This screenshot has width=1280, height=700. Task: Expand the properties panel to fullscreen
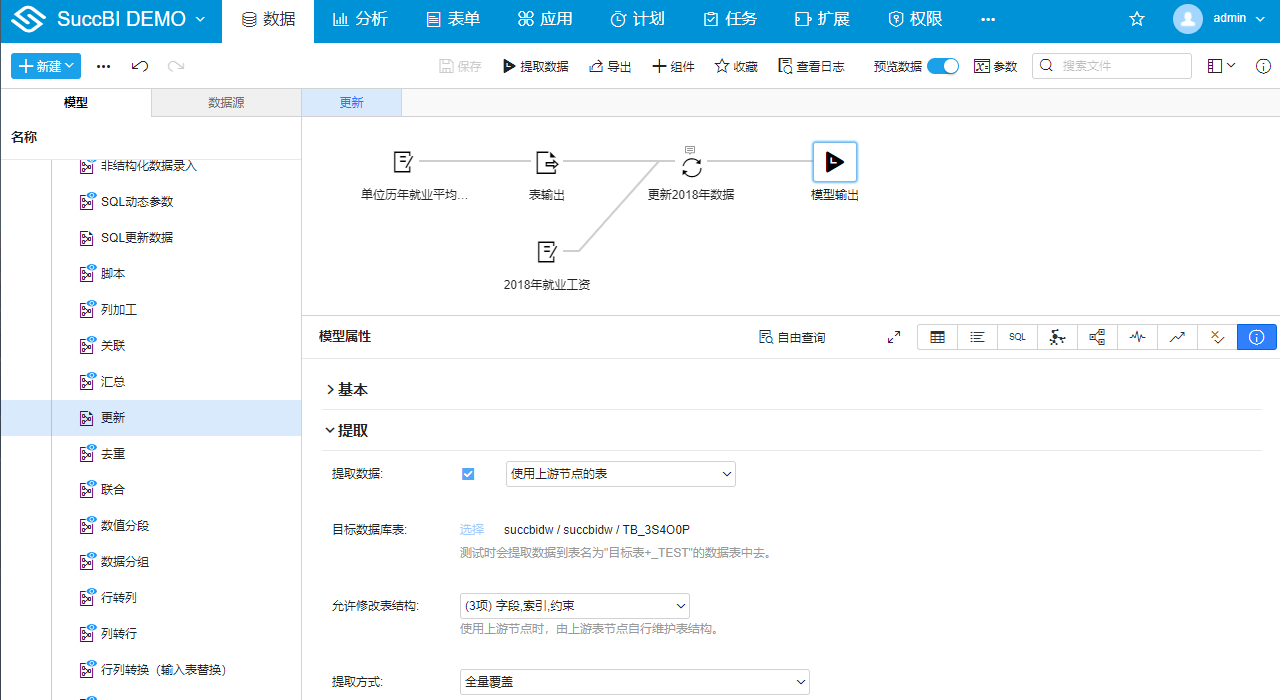pyautogui.click(x=894, y=337)
